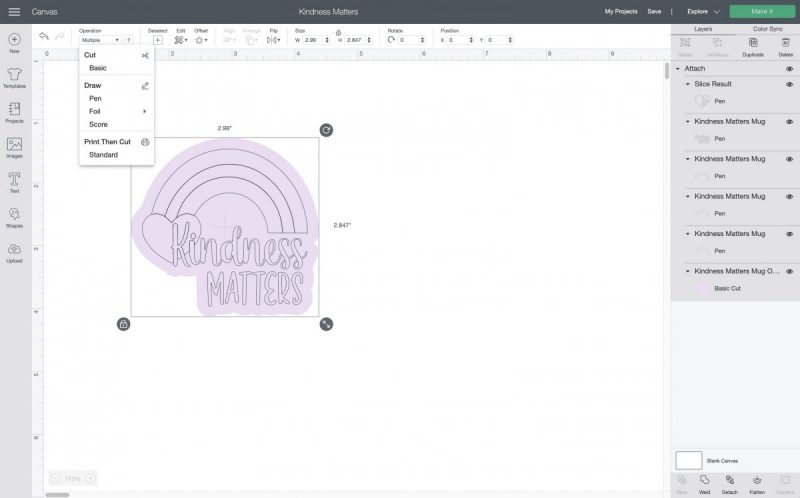The width and height of the screenshot is (800, 498).
Task: Click the green Make It button
Action: (762, 11)
